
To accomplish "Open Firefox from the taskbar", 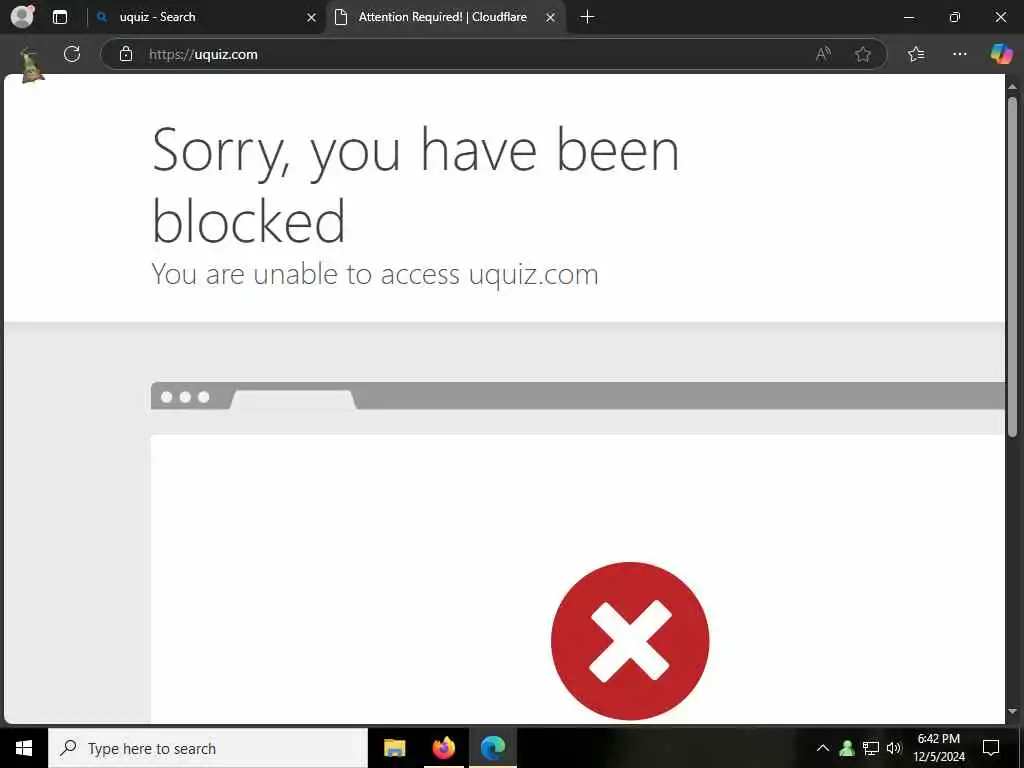I will click(x=443, y=748).
